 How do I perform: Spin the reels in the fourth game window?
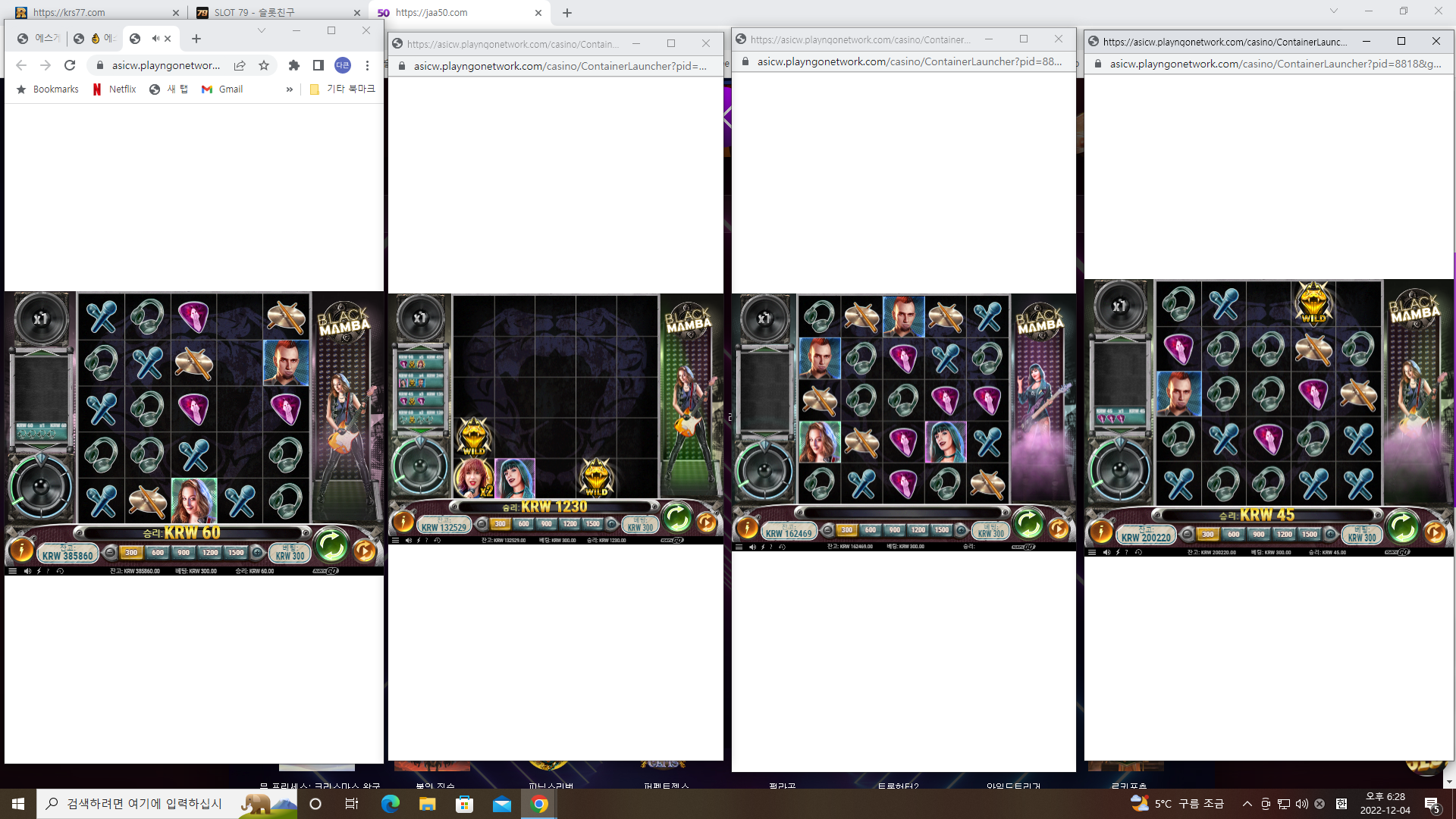1402,526
